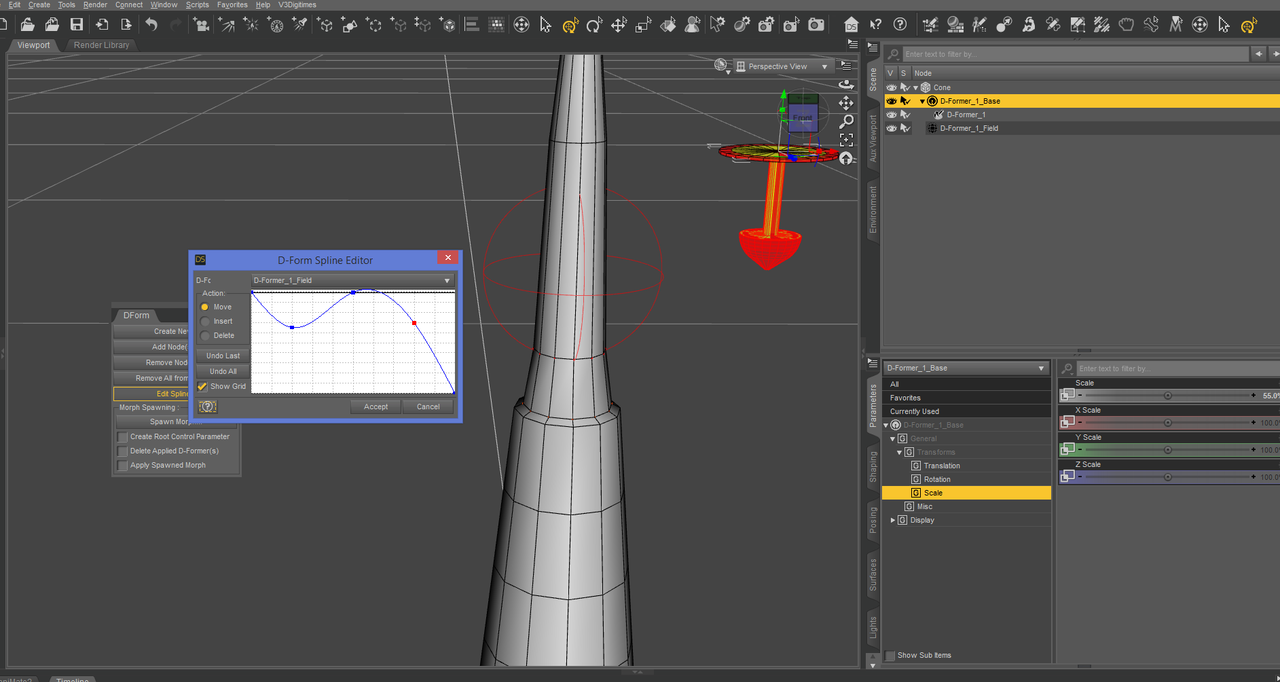Collapse the Transforms group in Parameters
The width and height of the screenshot is (1280, 682).
899,452
